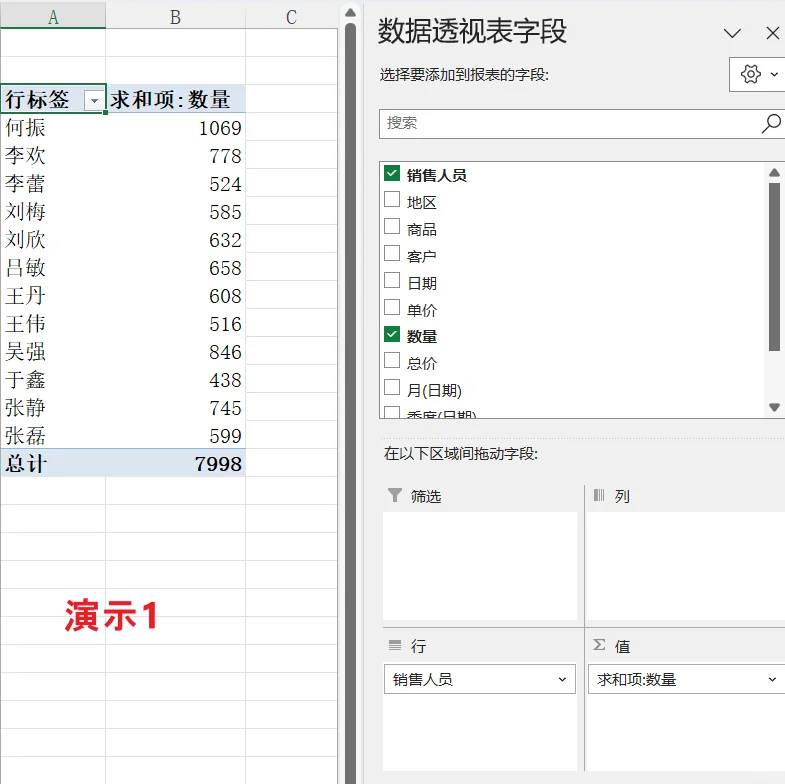This screenshot has width=785, height=784.
Task: Select the cell 张静
Action: click(x=53, y=408)
